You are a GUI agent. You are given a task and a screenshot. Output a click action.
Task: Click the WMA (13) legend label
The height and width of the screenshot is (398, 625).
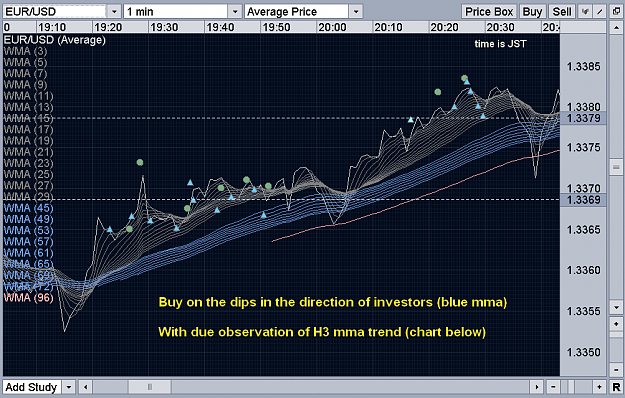click(28, 107)
